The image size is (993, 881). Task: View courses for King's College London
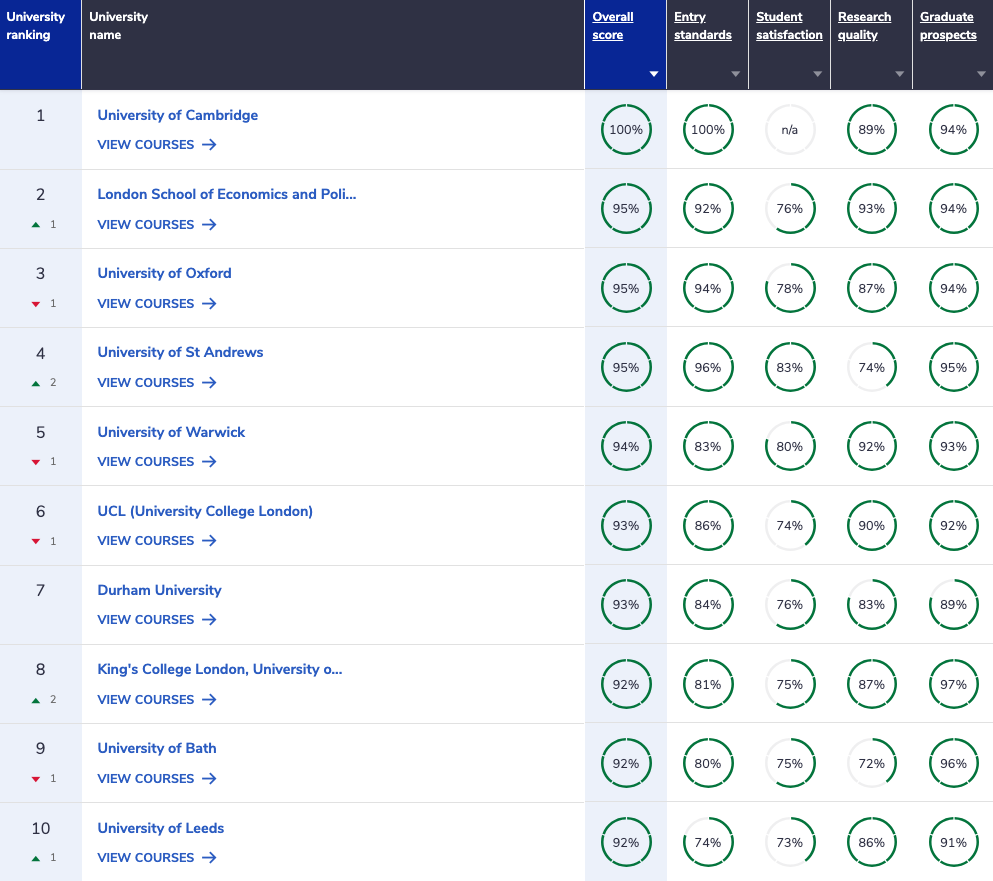(x=156, y=700)
